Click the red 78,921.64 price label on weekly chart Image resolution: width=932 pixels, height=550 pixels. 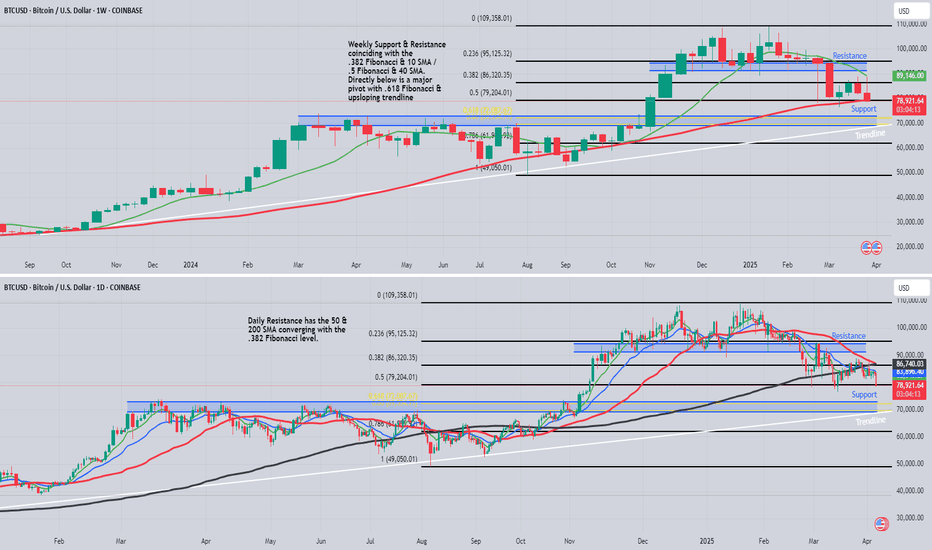coord(909,105)
